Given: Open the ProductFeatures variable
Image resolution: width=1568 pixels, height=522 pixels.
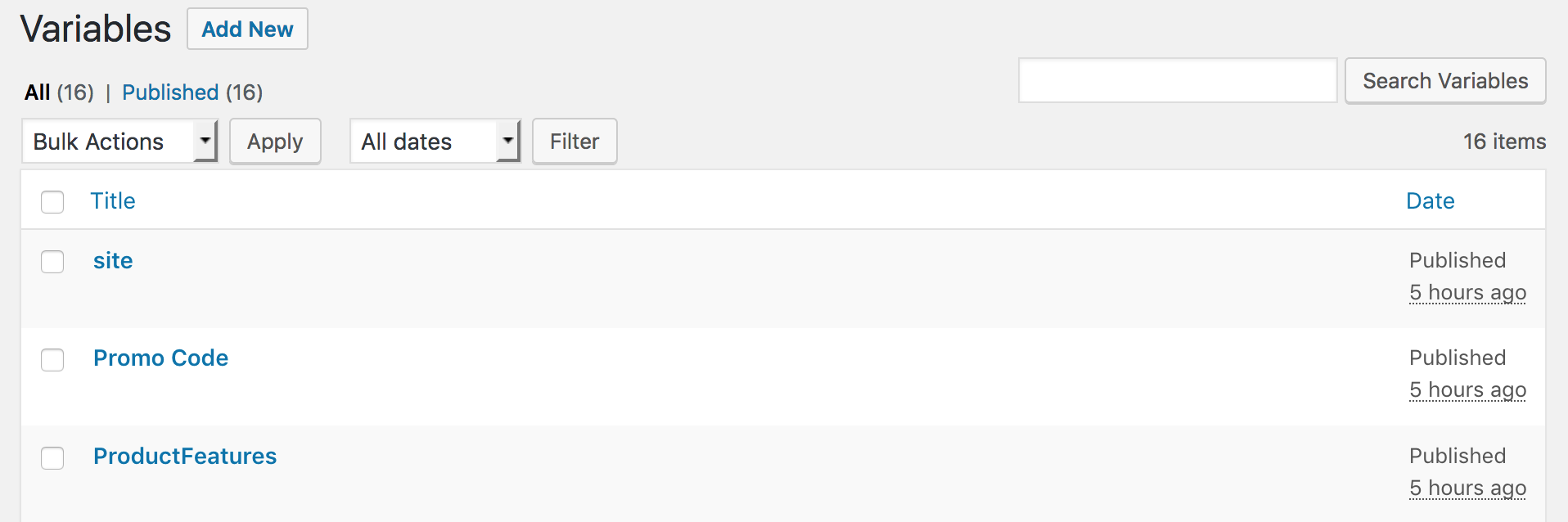Looking at the screenshot, I should coord(185,457).
